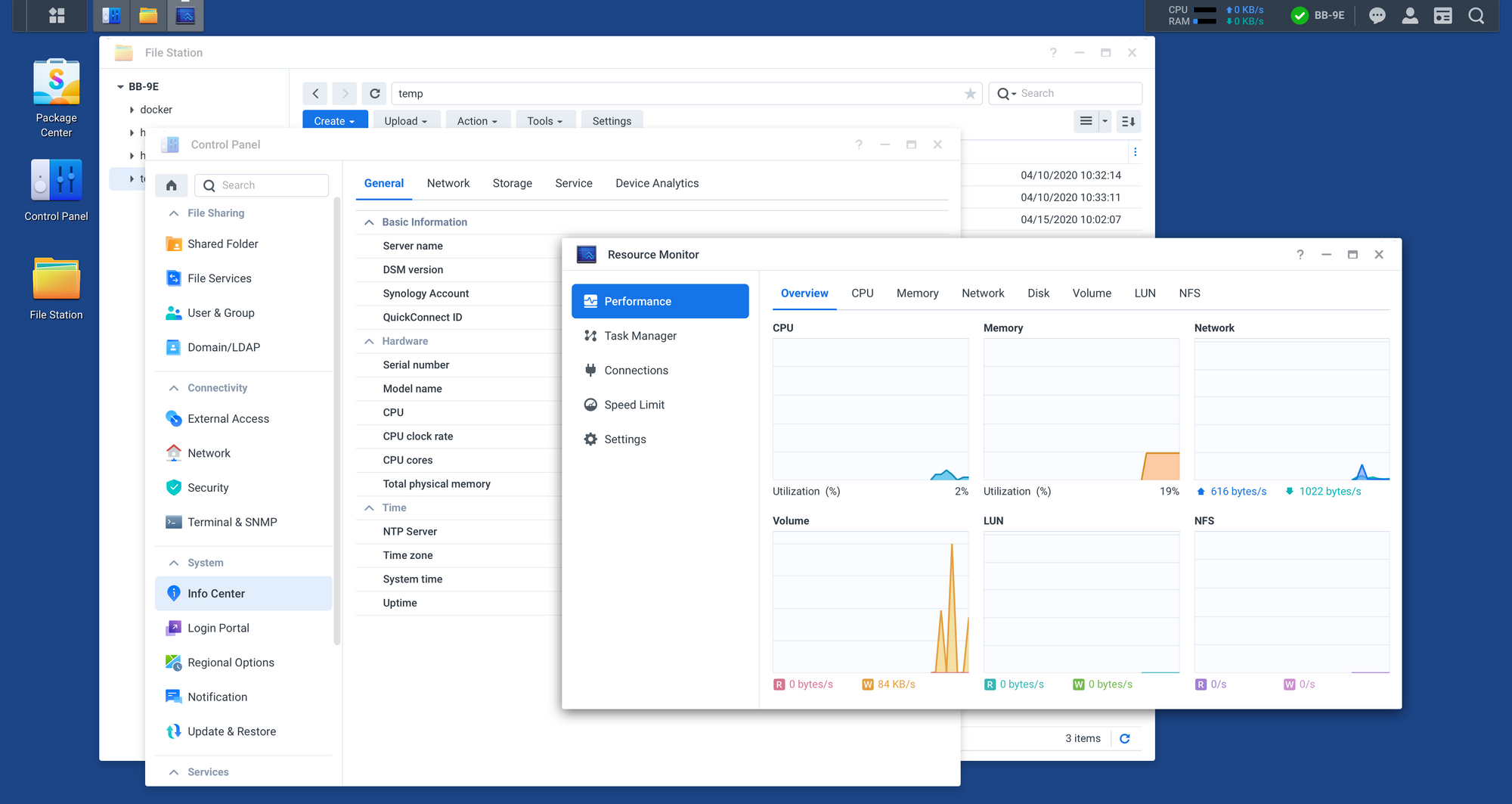Open Task Manager in Resource Monitor
The height and width of the screenshot is (804, 1512).
(x=660, y=336)
